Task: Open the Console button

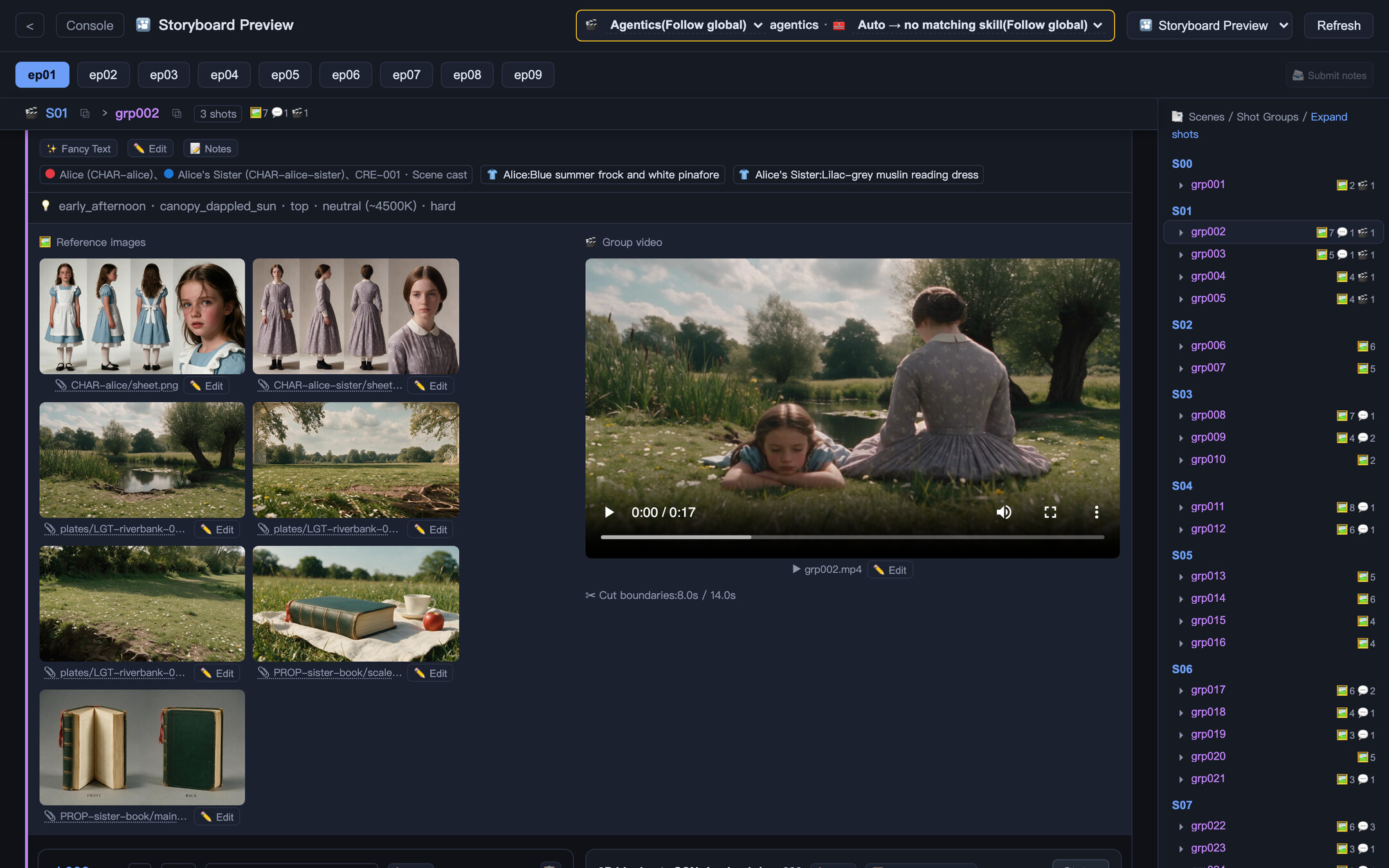Action: point(89,26)
